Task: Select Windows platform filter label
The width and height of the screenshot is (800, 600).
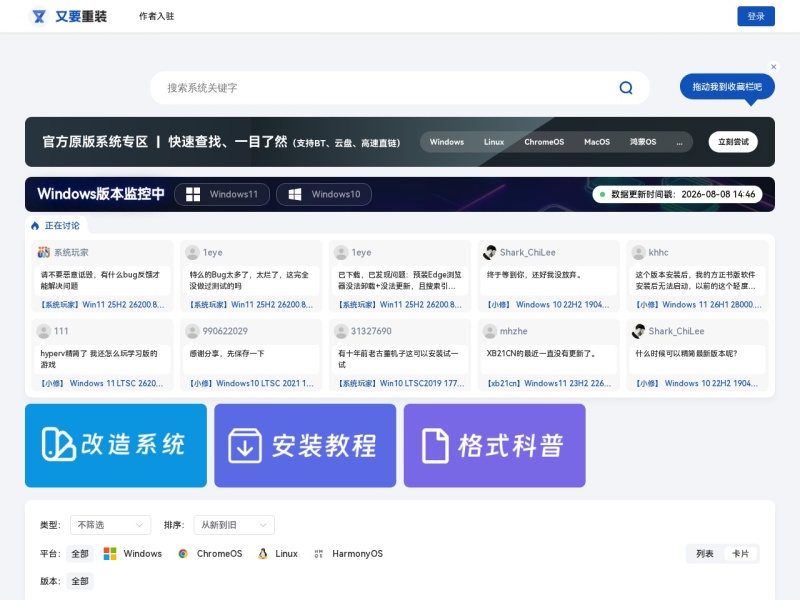Action: 142,554
